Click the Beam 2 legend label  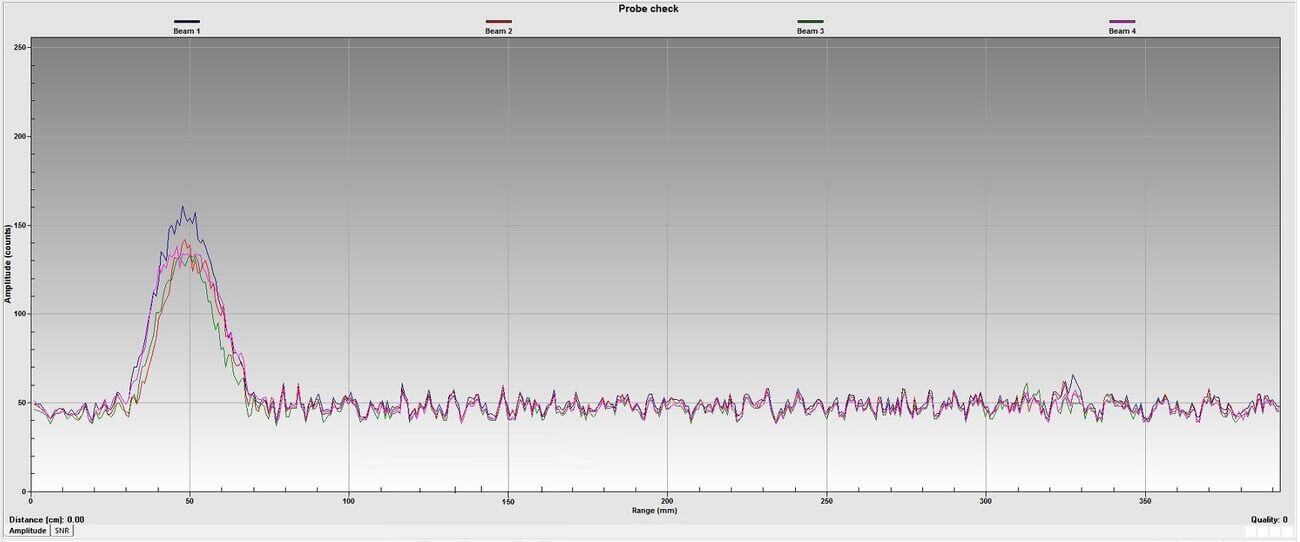499,31
